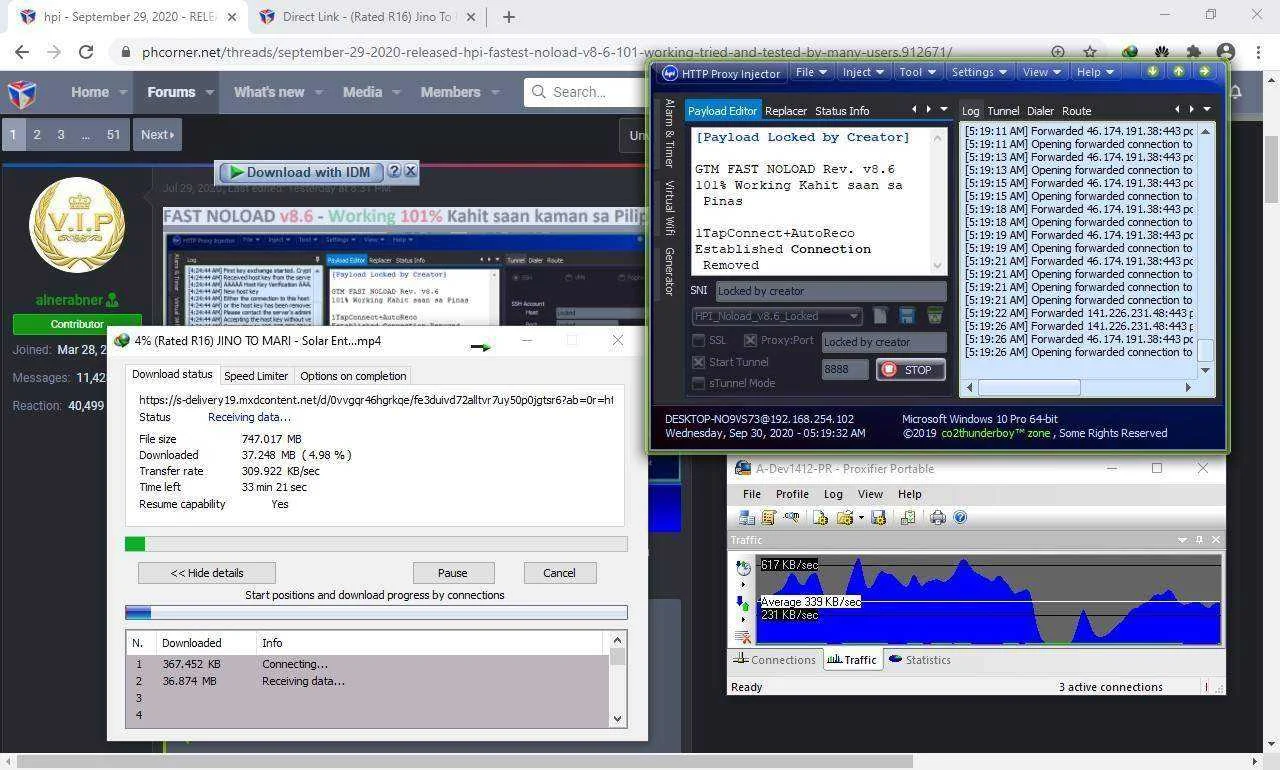
Task: Open the HPI_Noload_v8.6_Locked config dropdown
Action: click(776, 316)
